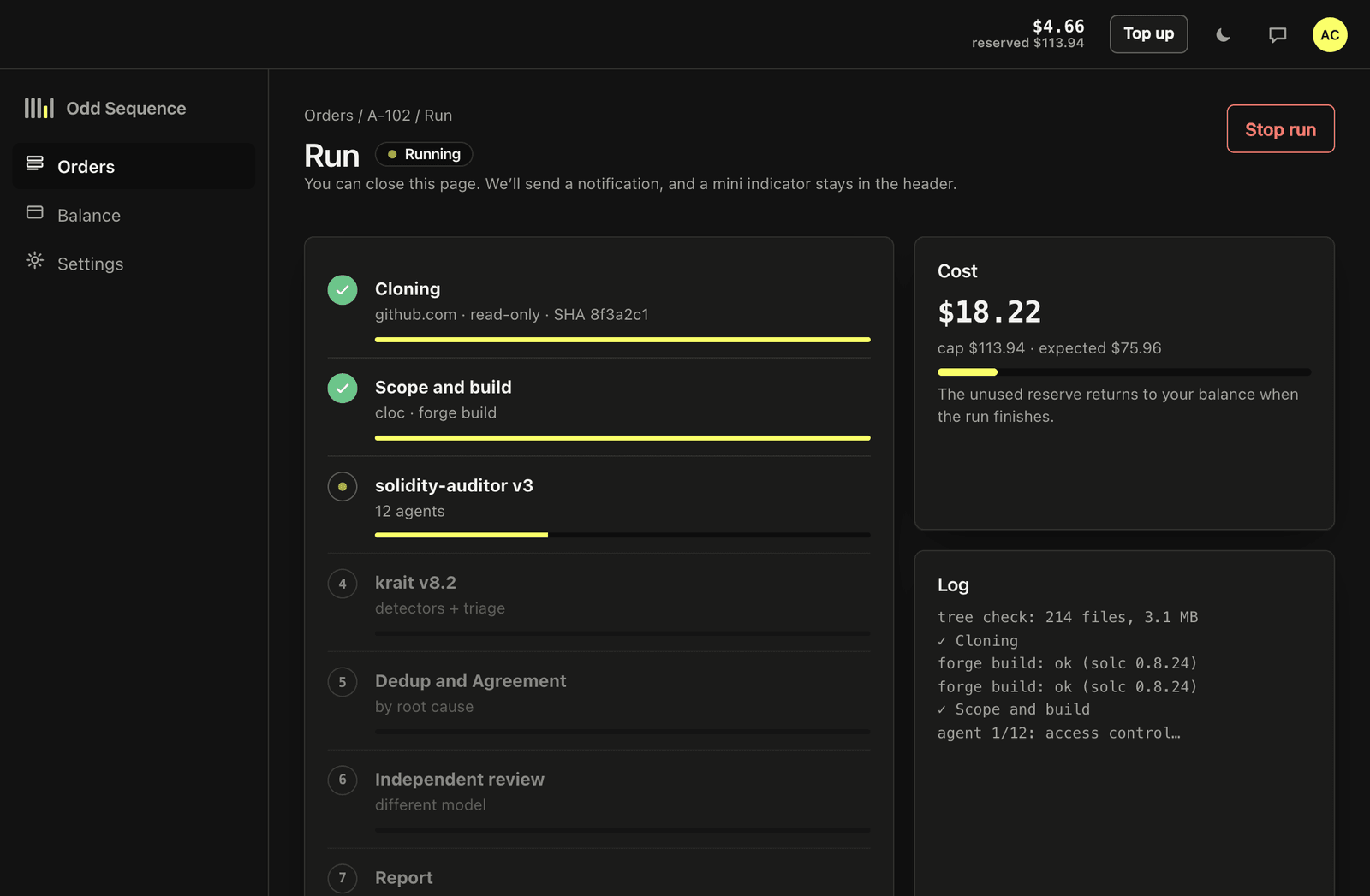The width and height of the screenshot is (1370, 896).
Task: Click the krait v8.2 progress bar
Action: coord(622,633)
